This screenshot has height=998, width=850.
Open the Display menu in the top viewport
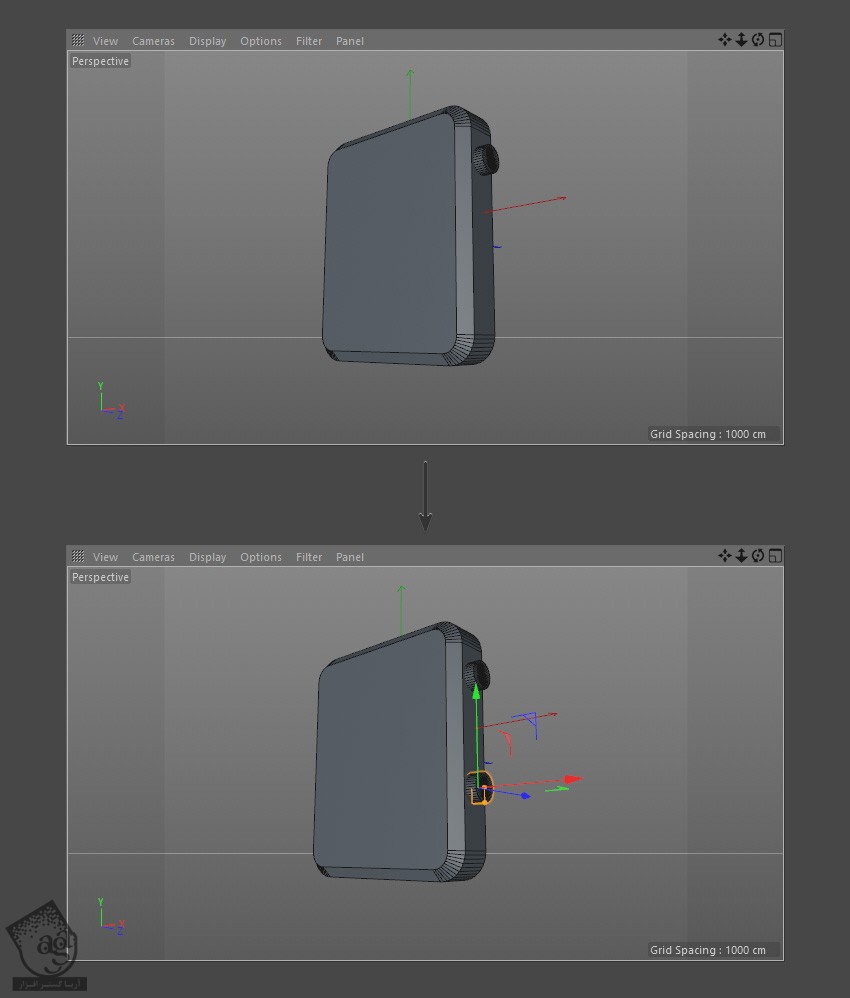[x=207, y=41]
